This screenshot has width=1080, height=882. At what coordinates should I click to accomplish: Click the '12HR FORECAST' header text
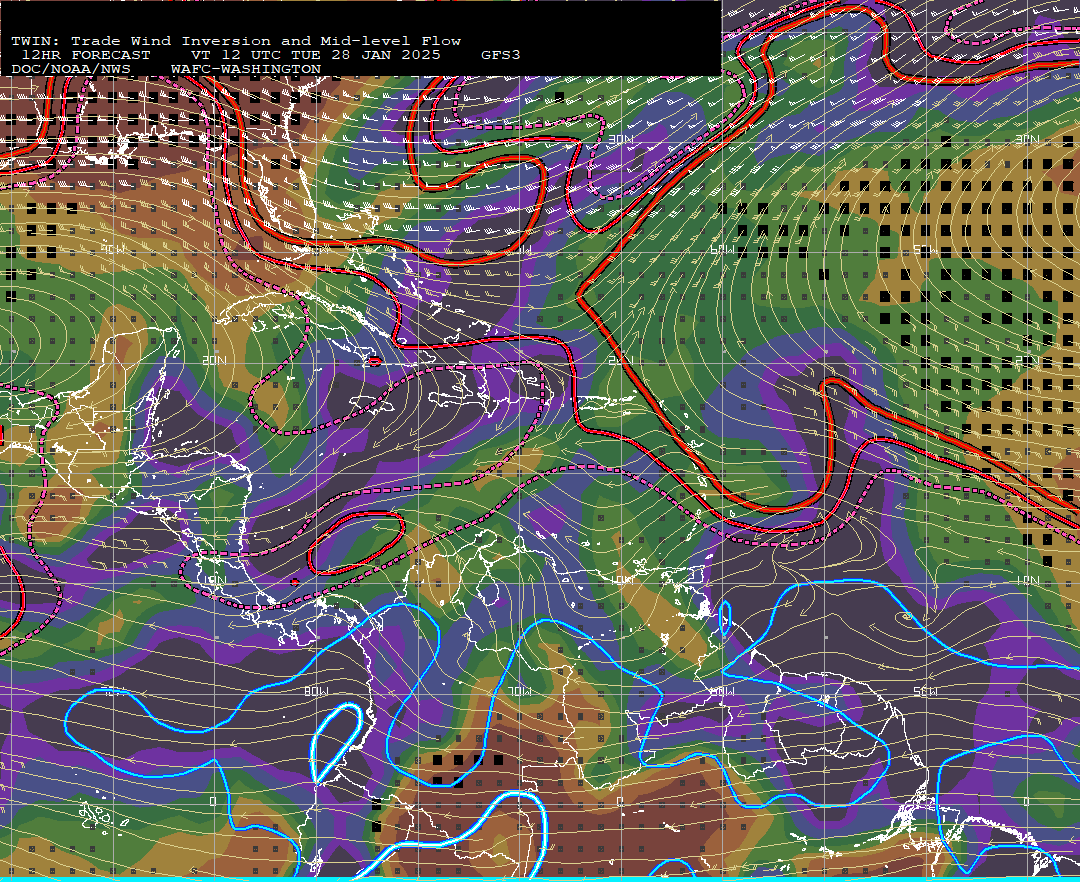[x=86, y=55]
